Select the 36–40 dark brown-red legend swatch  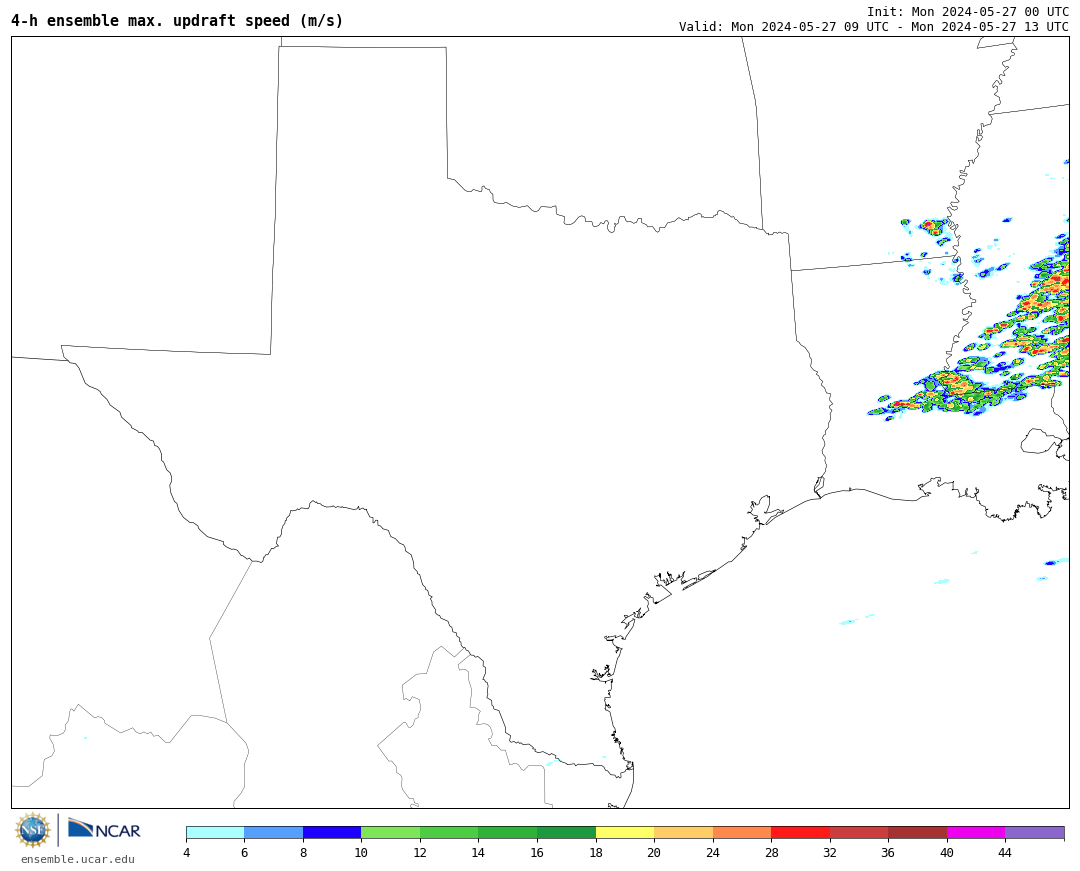(x=917, y=832)
